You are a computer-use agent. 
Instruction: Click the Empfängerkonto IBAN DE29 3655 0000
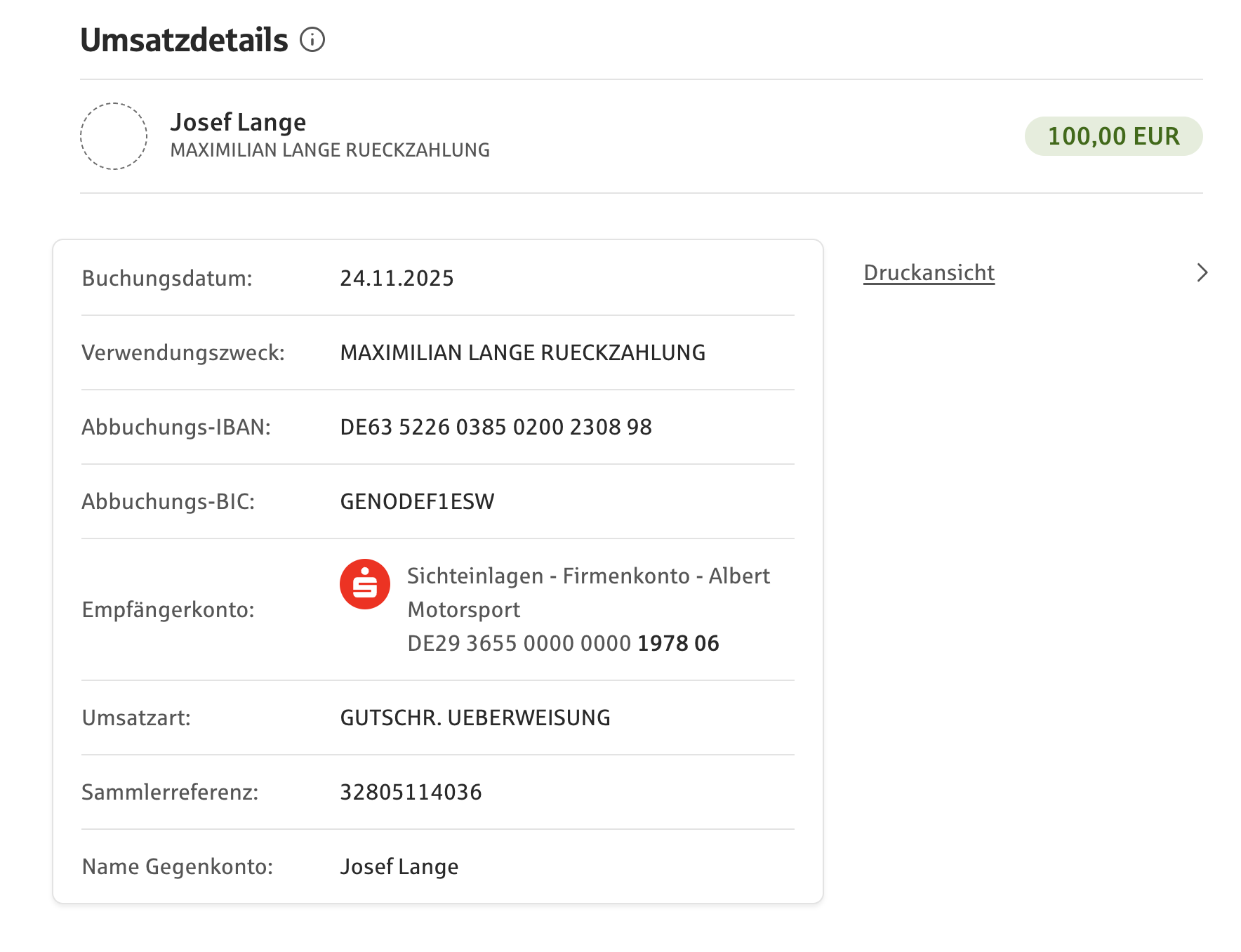[x=563, y=643]
